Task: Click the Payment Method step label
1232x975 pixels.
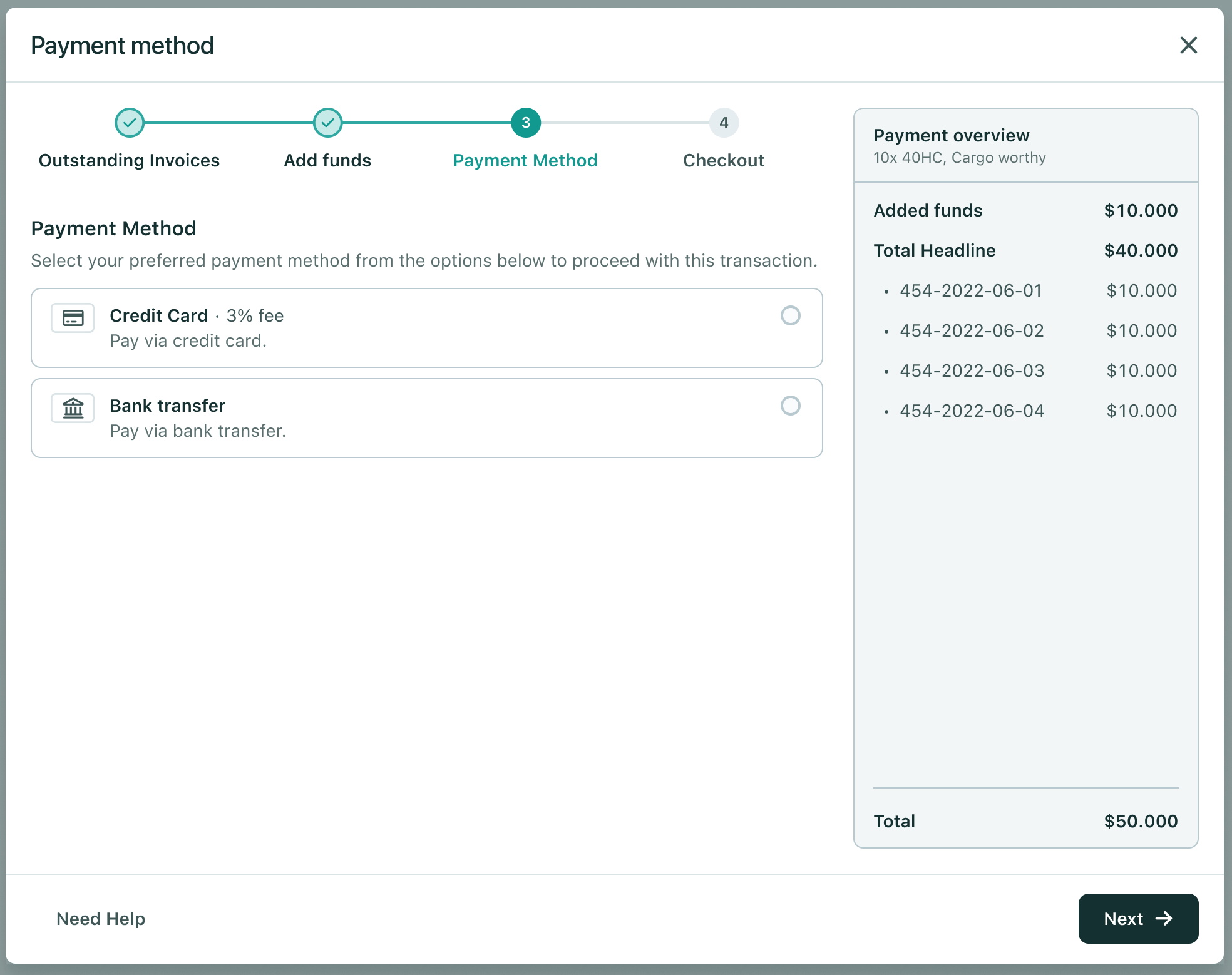Action: (525, 160)
